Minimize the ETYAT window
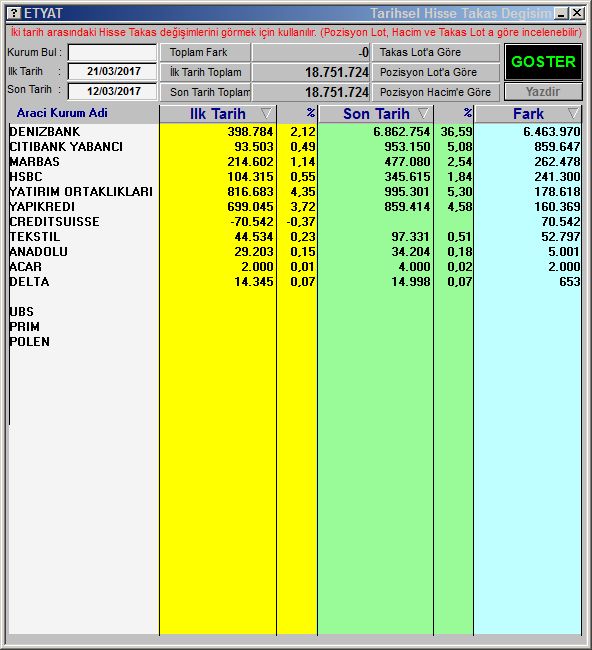 pyautogui.click(x=561, y=13)
